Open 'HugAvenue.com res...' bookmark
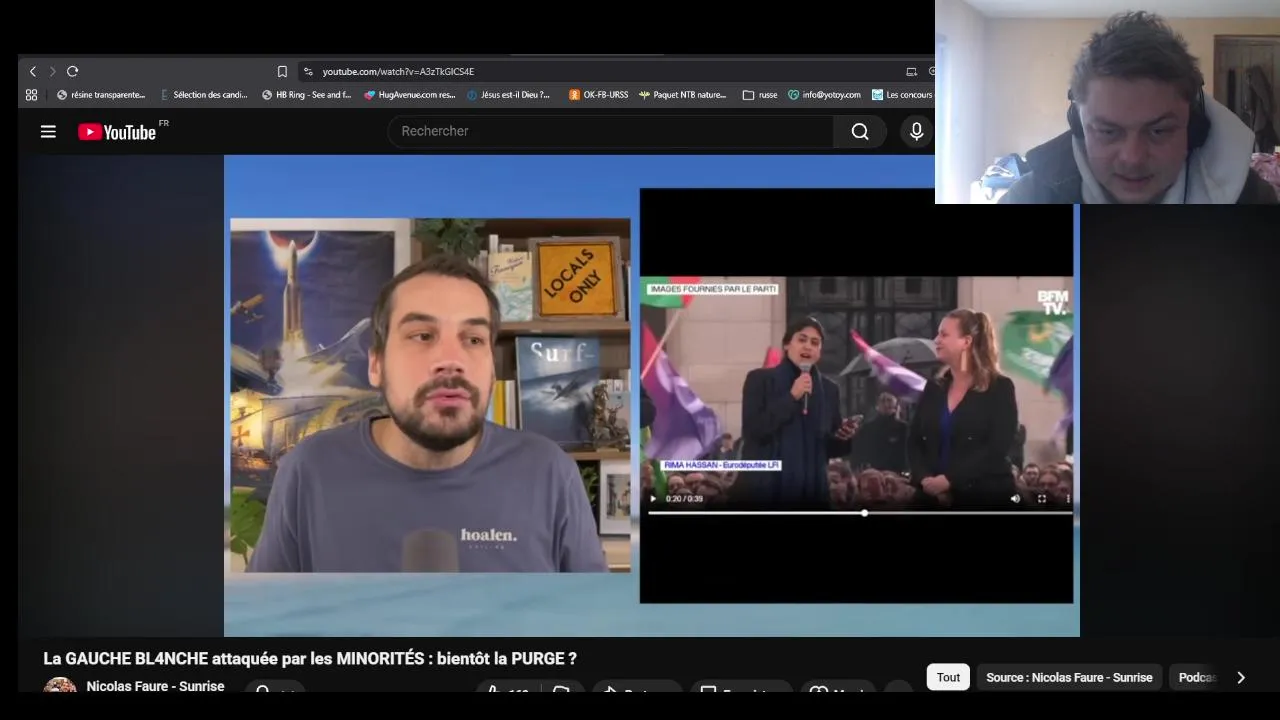Image resolution: width=1280 pixels, height=720 pixels. click(x=409, y=95)
